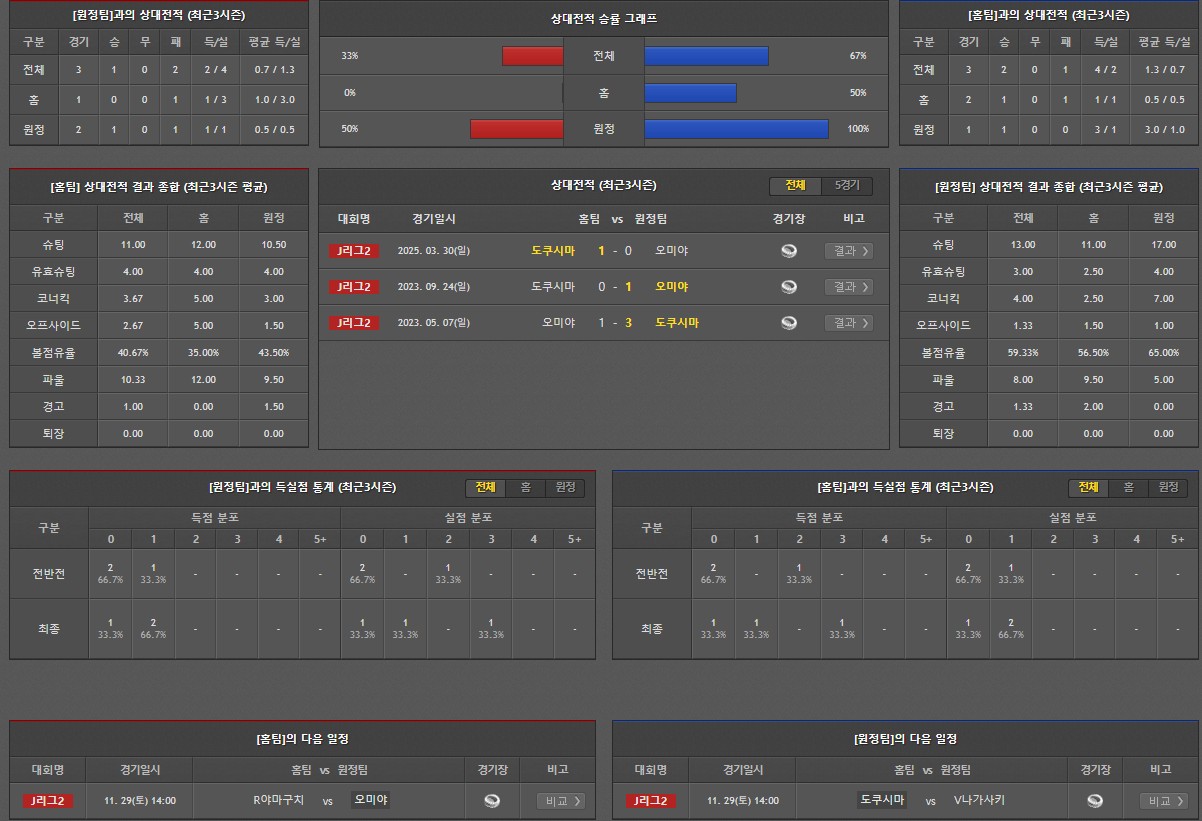Image resolution: width=1202 pixels, height=821 pixels.
Task: Open stadium icon for R야마구치 vs 오미야 fixture
Action: (x=491, y=801)
